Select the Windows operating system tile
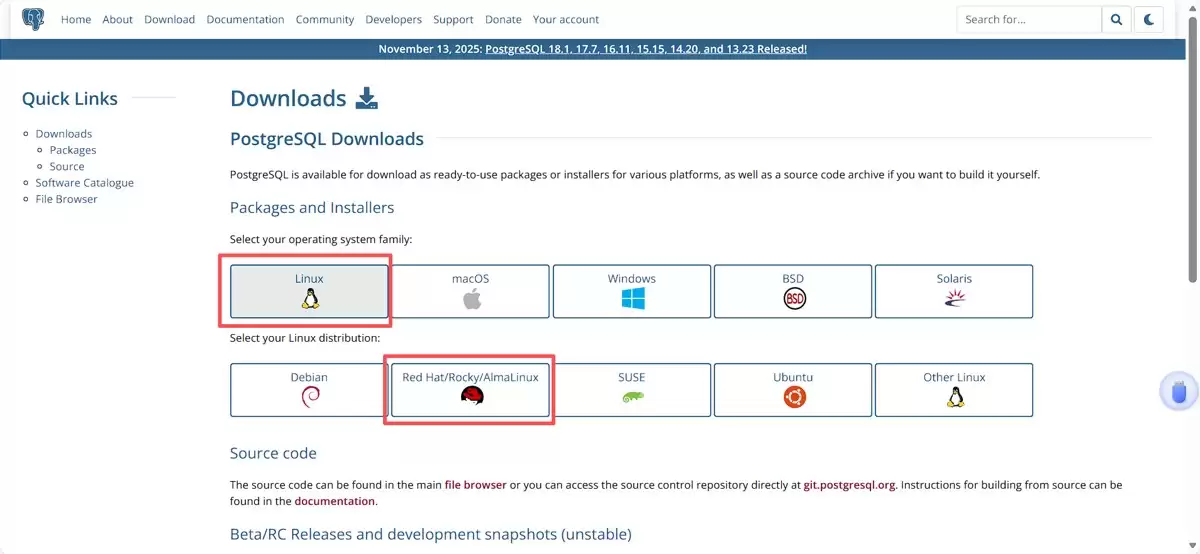Screen dimensions: 1200x554 [x=632, y=291]
